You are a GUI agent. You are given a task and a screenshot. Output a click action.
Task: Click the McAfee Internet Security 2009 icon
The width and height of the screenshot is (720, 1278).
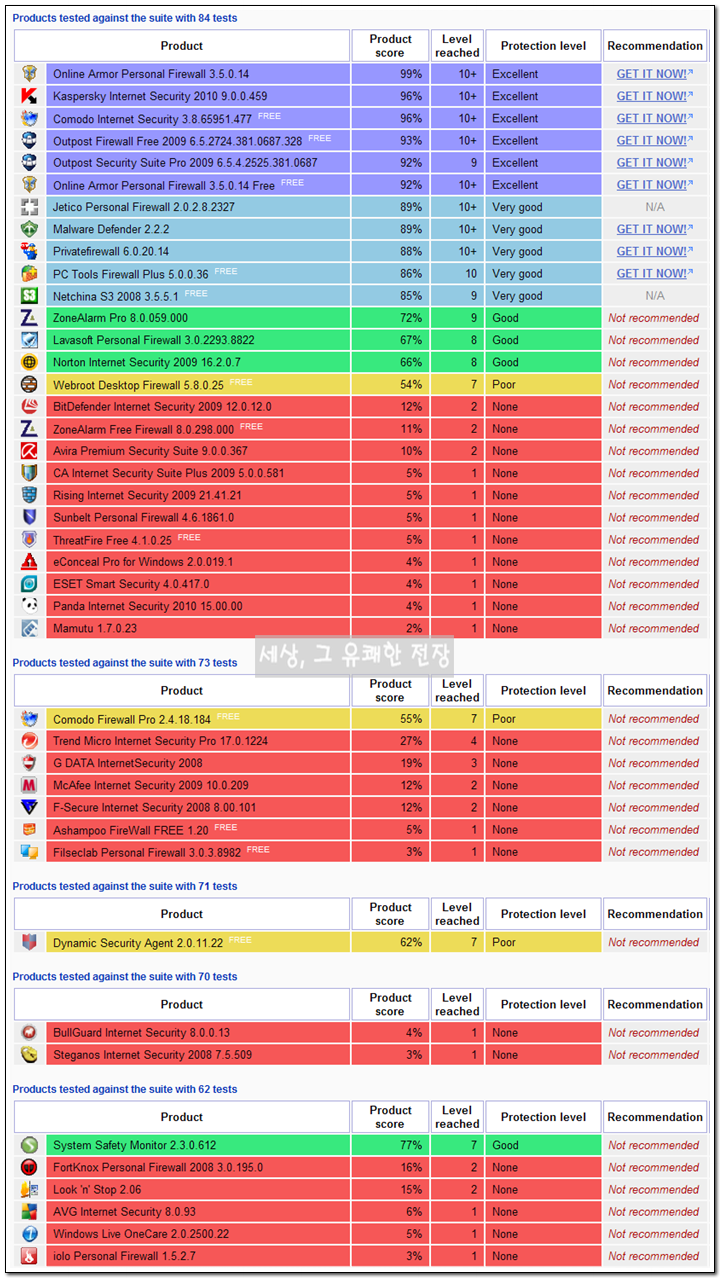point(30,785)
